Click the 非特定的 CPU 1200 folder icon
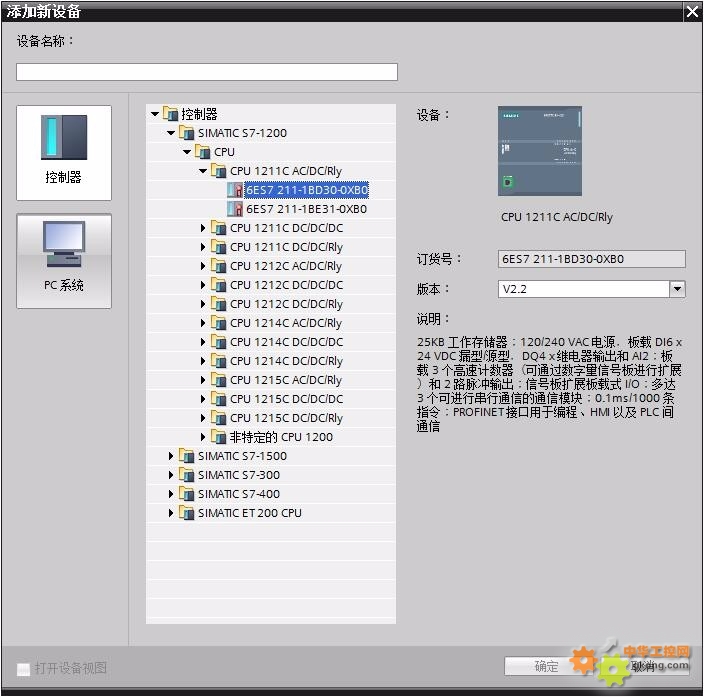The width and height of the screenshot is (704, 697). coord(219,437)
